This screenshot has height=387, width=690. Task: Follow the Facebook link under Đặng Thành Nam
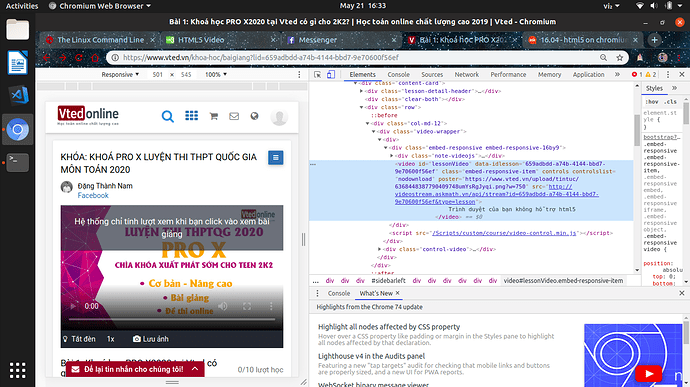click(x=93, y=195)
